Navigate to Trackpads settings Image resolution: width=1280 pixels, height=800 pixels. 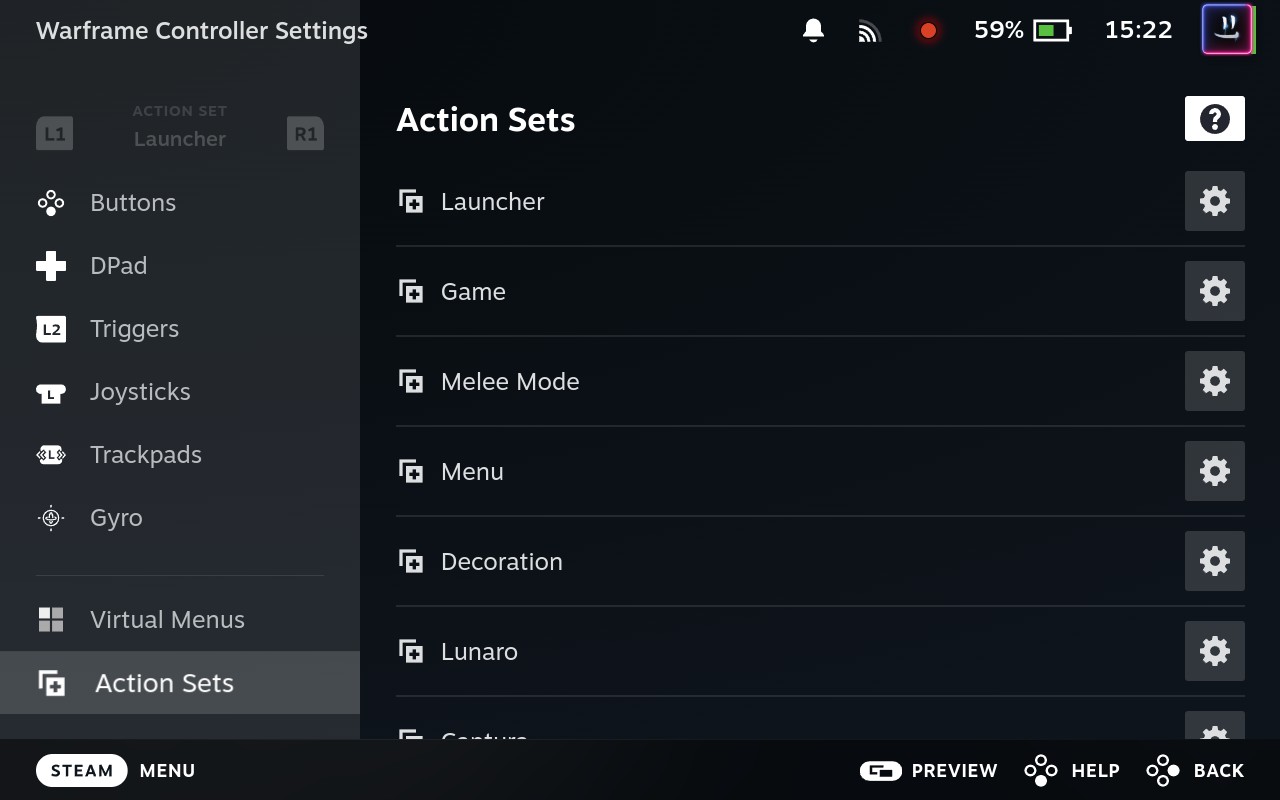click(x=146, y=455)
